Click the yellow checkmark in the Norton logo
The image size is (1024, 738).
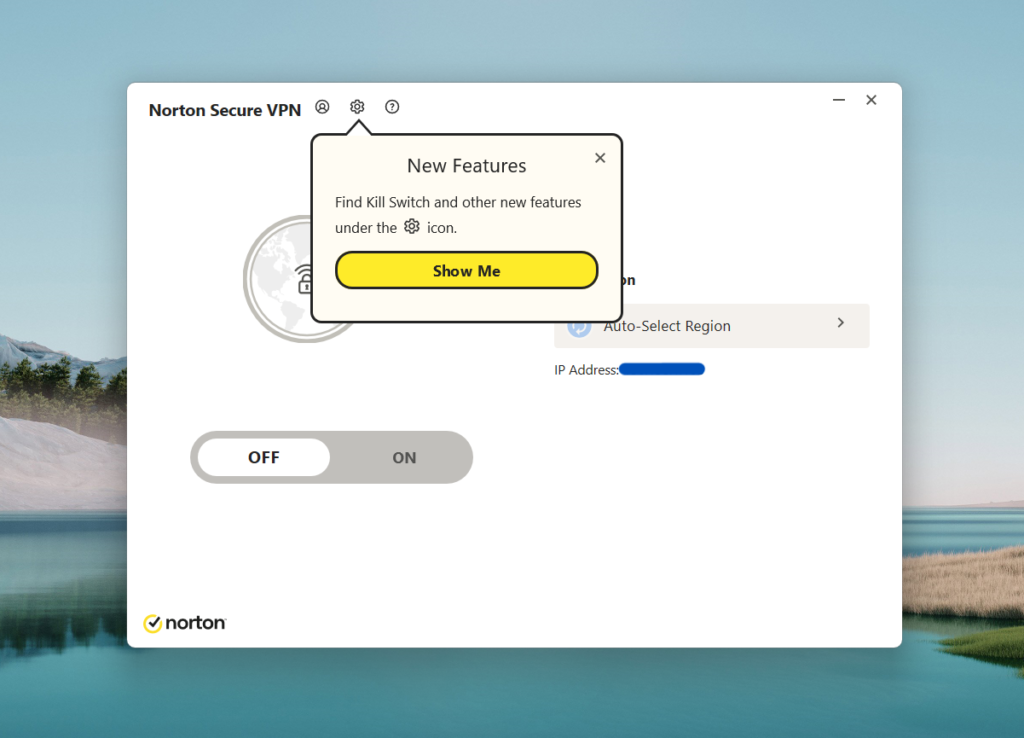(x=153, y=623)
